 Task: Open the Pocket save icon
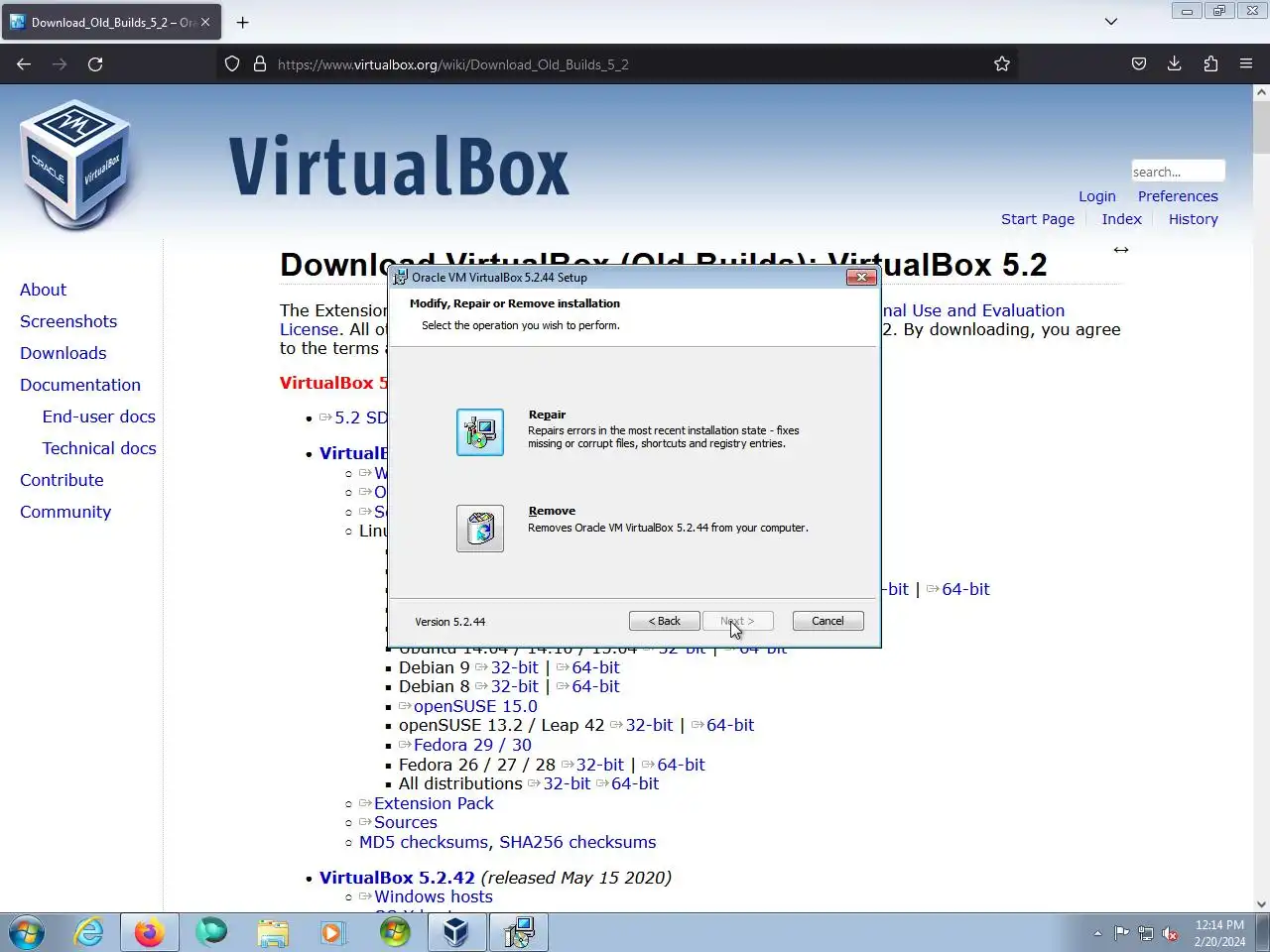click(x=1139, y=64)
